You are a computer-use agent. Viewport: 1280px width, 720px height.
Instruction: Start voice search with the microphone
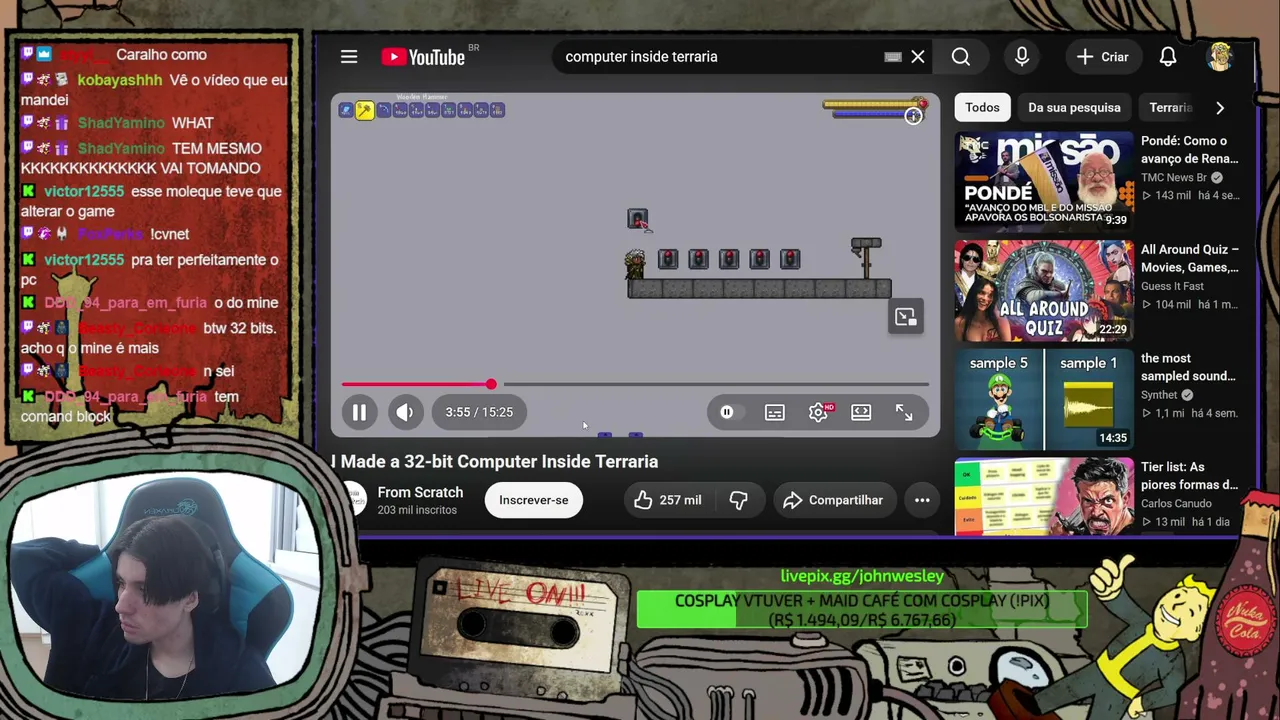[1022, 57]
